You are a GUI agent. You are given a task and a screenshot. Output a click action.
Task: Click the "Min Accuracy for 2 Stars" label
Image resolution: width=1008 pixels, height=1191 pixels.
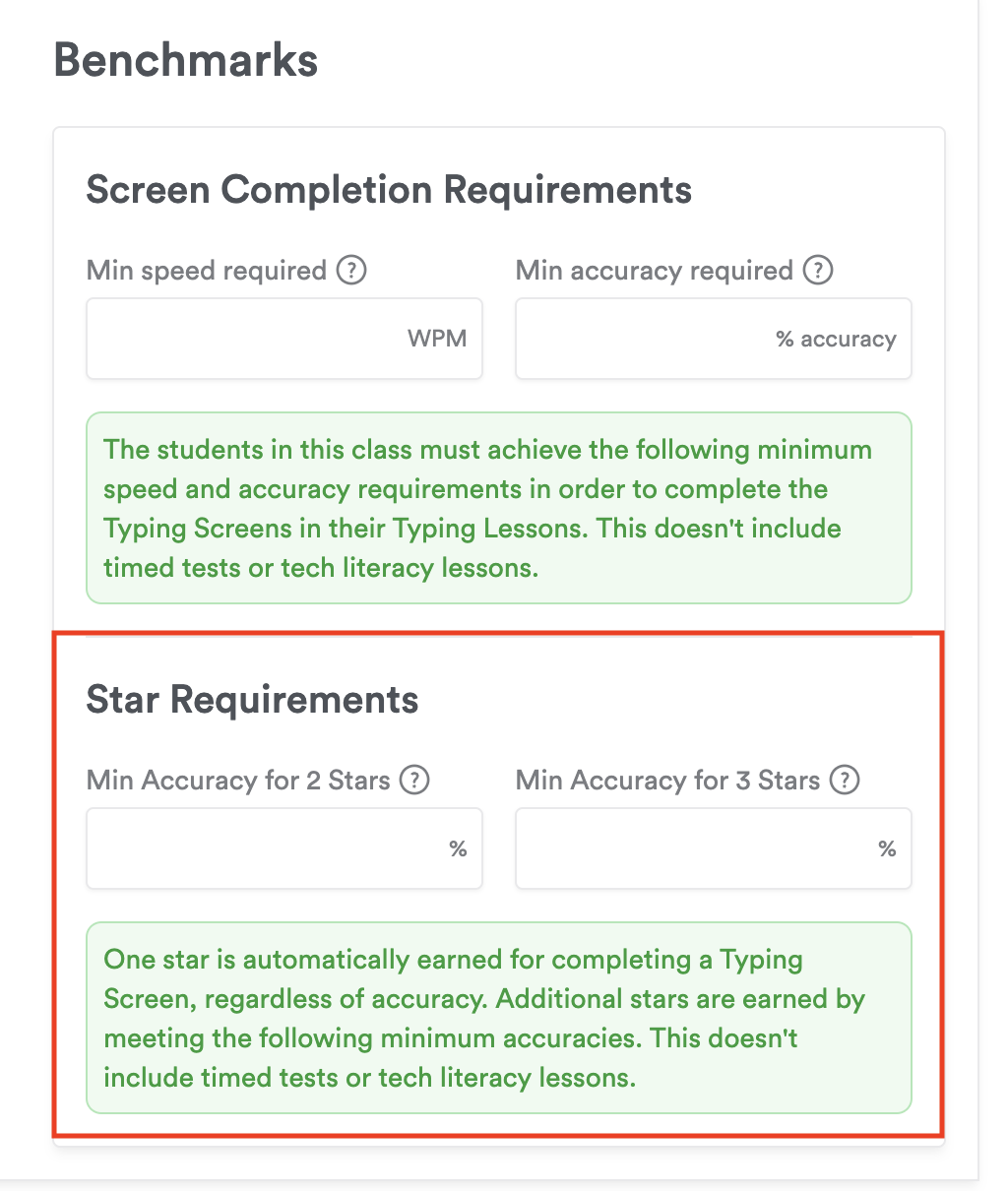238,781
